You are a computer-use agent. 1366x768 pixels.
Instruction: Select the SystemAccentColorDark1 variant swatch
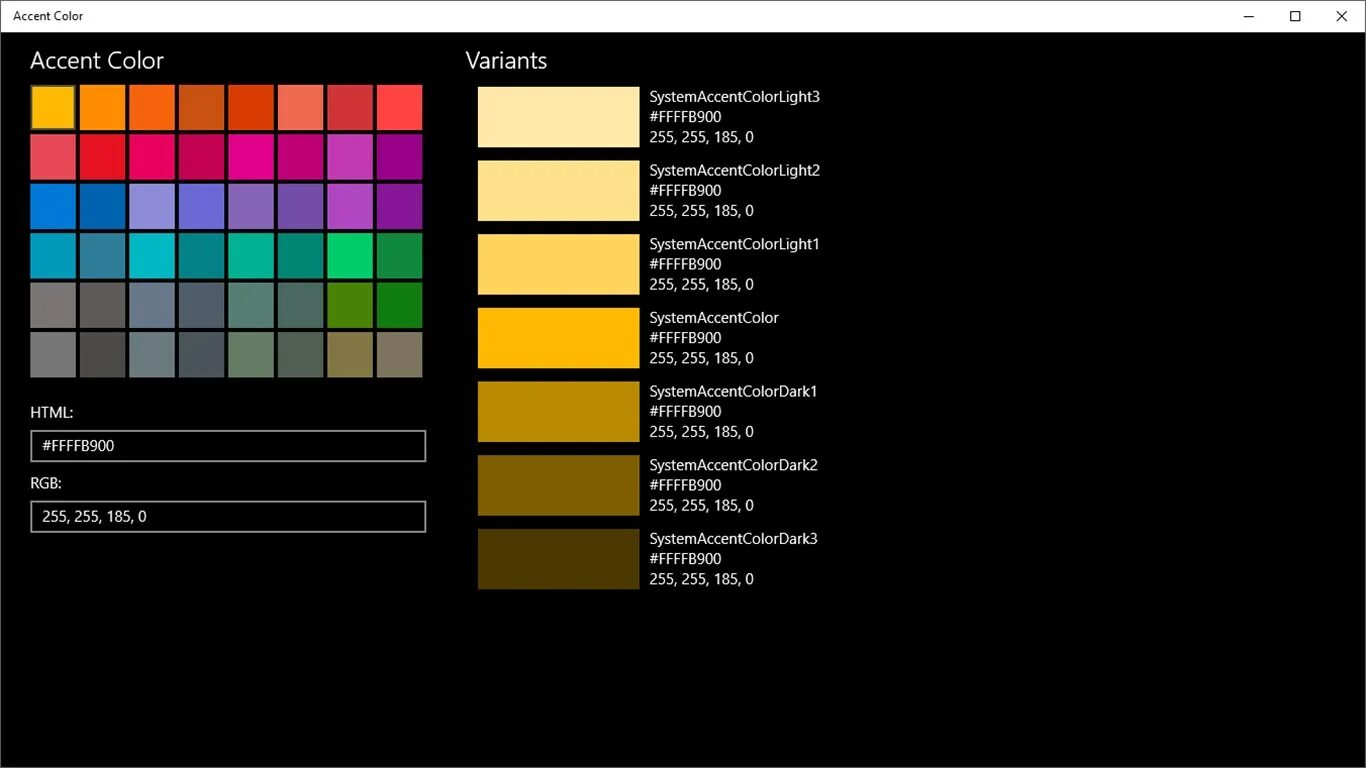tap(558, 411)
